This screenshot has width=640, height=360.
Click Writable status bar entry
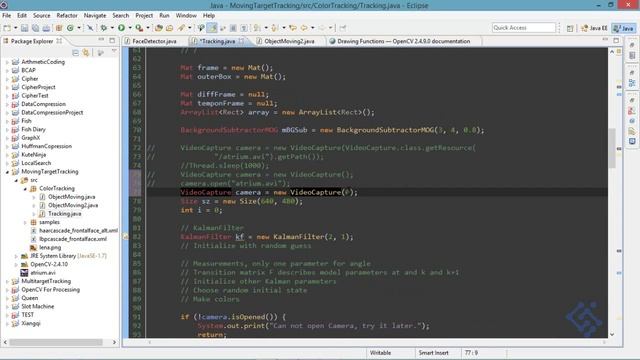click(x=380, y=353)
